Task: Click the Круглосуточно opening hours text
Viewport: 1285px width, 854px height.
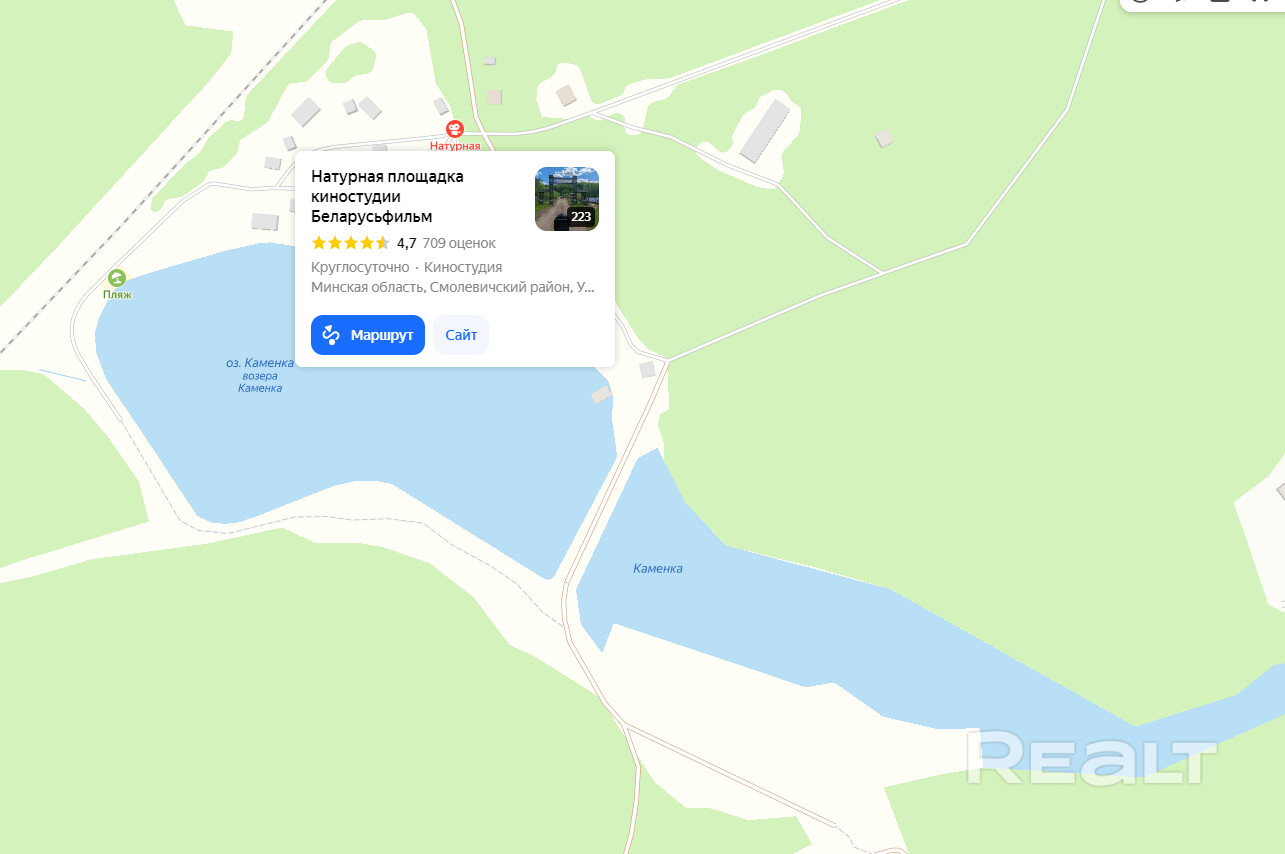Action: tap(360, 267)
